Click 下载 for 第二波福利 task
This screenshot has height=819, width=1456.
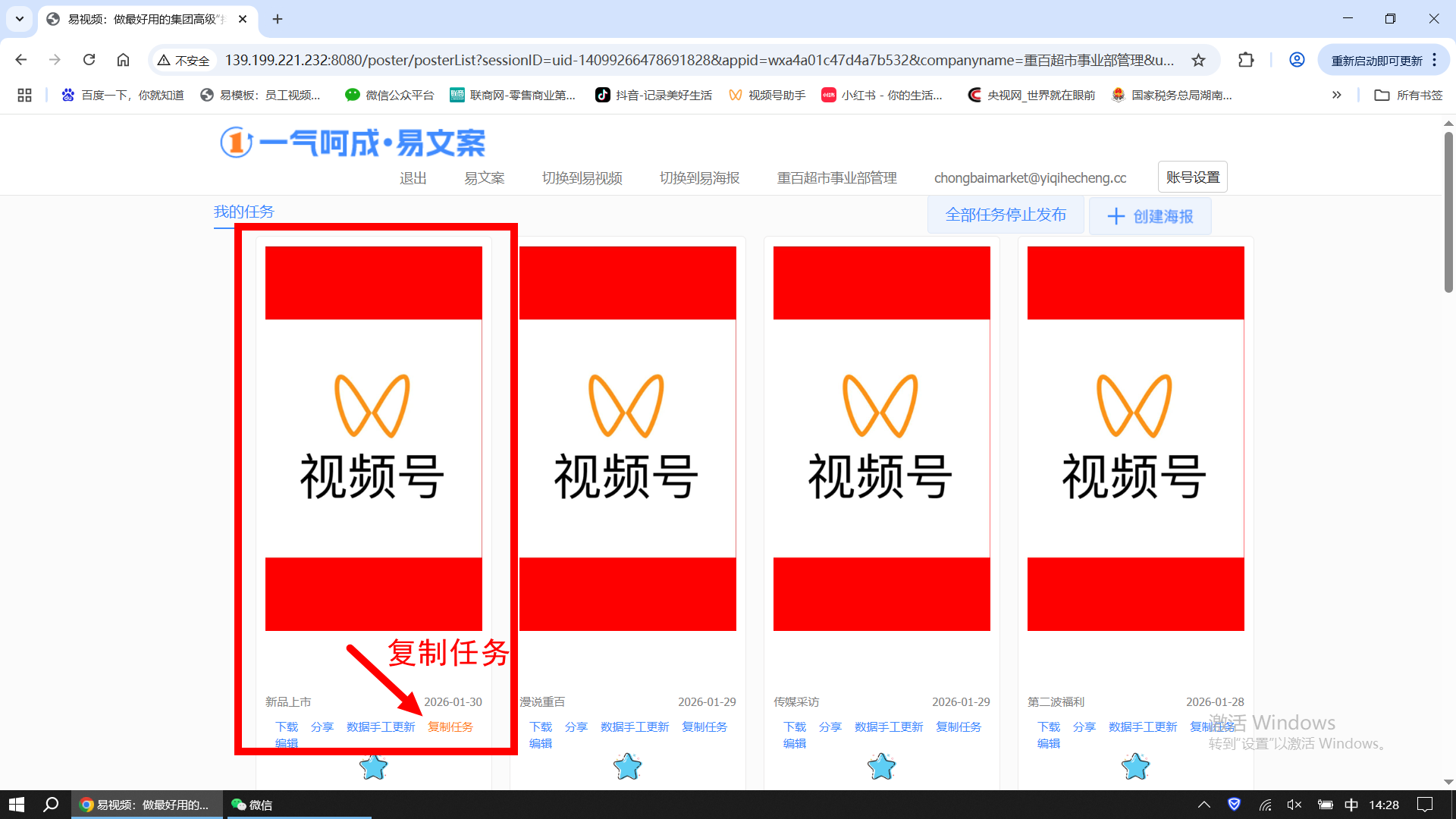pos(1049,726)
